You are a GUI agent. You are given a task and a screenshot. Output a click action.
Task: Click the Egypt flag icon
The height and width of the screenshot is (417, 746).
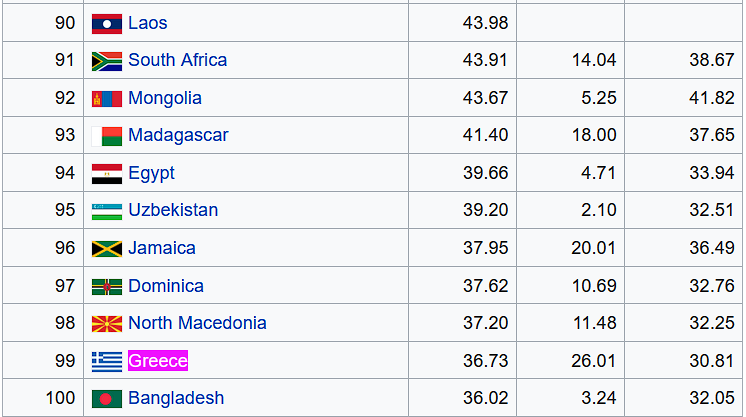[106, 173]
